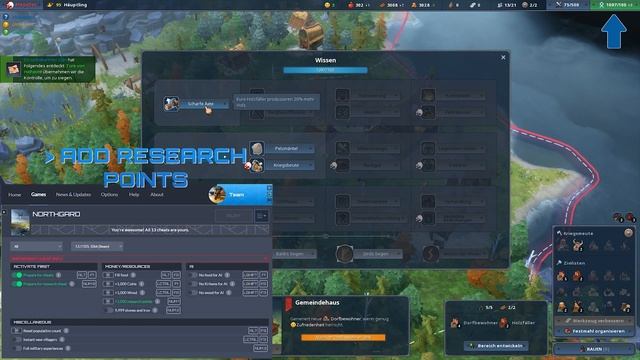
Task: Click the Häuptling rank label in top bar
Action: click(x=76, y=5)
